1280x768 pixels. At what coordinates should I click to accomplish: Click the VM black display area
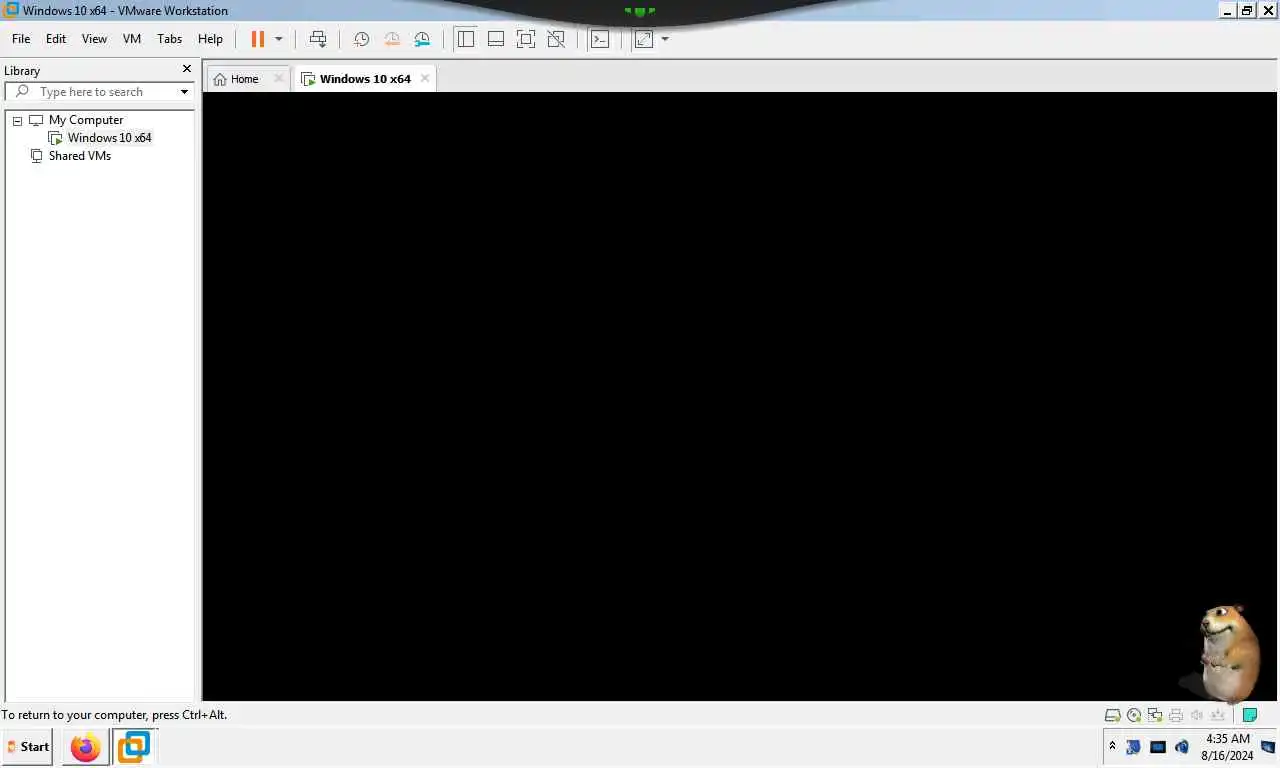pos(741,396)
